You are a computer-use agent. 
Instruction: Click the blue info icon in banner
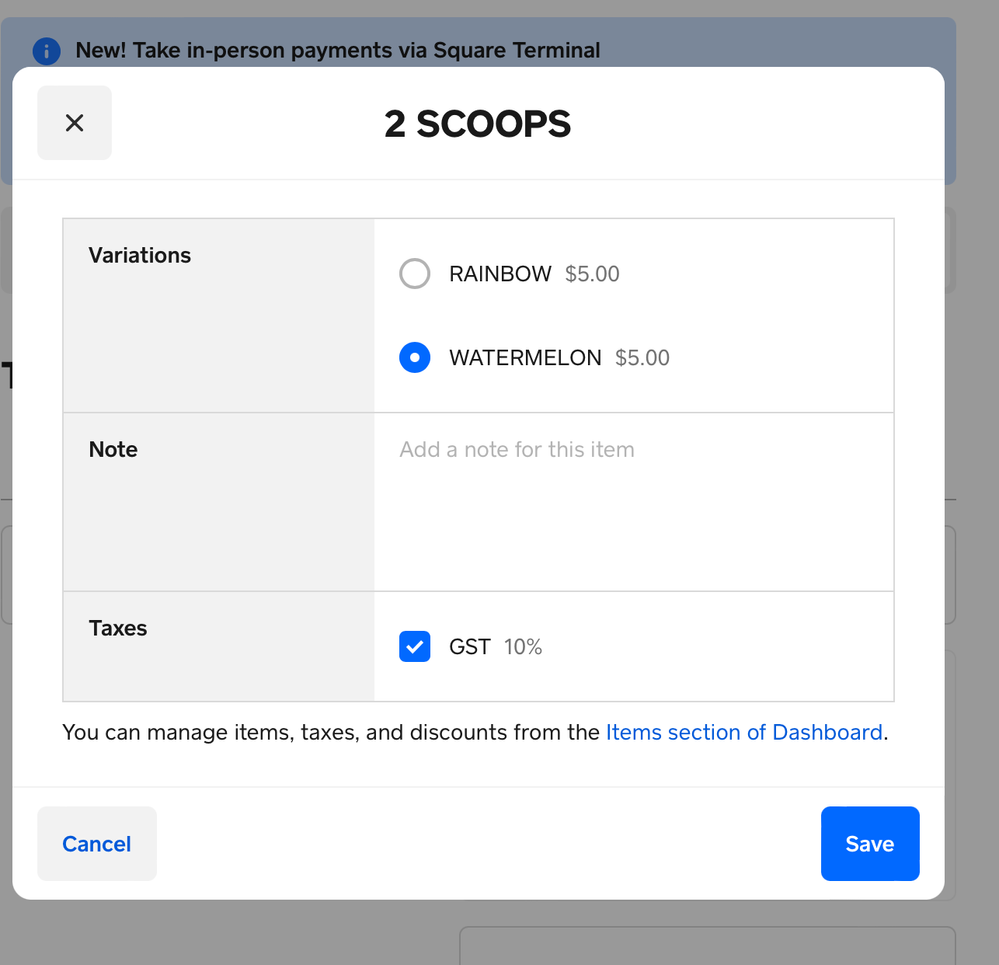[x=46, y=50]
